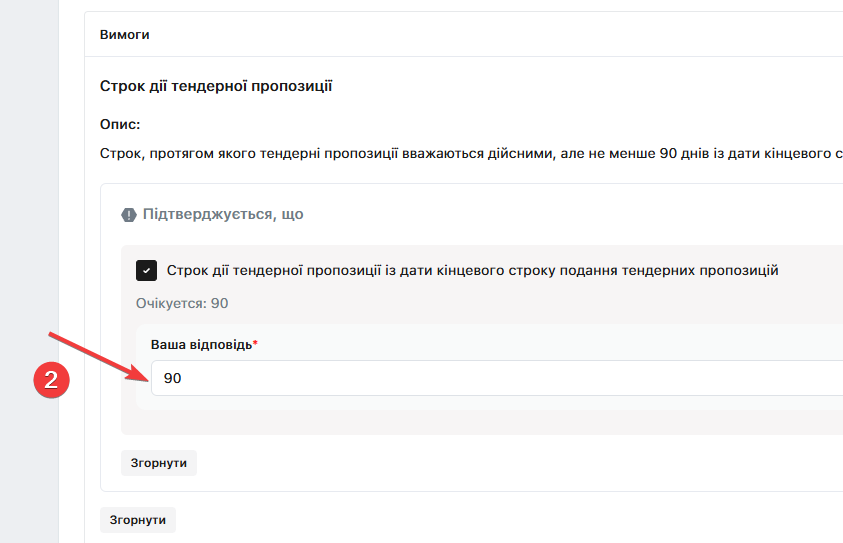This screenshot has width=843, height=543.
Task: Uncheck the "Строк дії тендерної пропозиції" checkbox
Action: point(147,271)
